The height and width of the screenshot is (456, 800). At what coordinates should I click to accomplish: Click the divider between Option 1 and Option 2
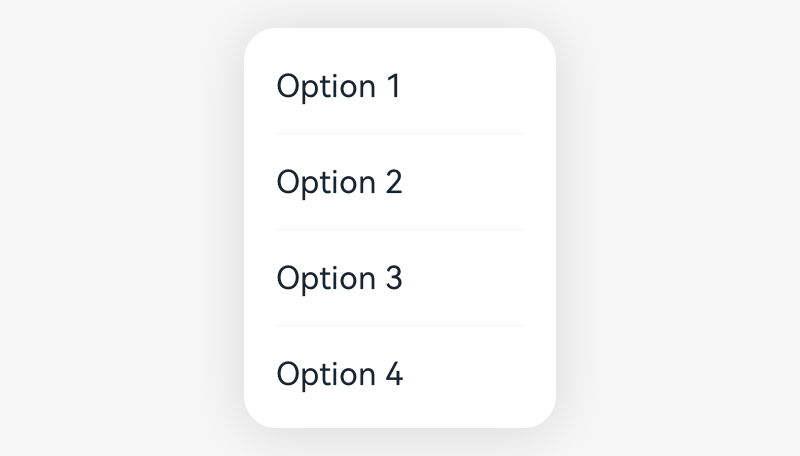click(x=399, y=133)
